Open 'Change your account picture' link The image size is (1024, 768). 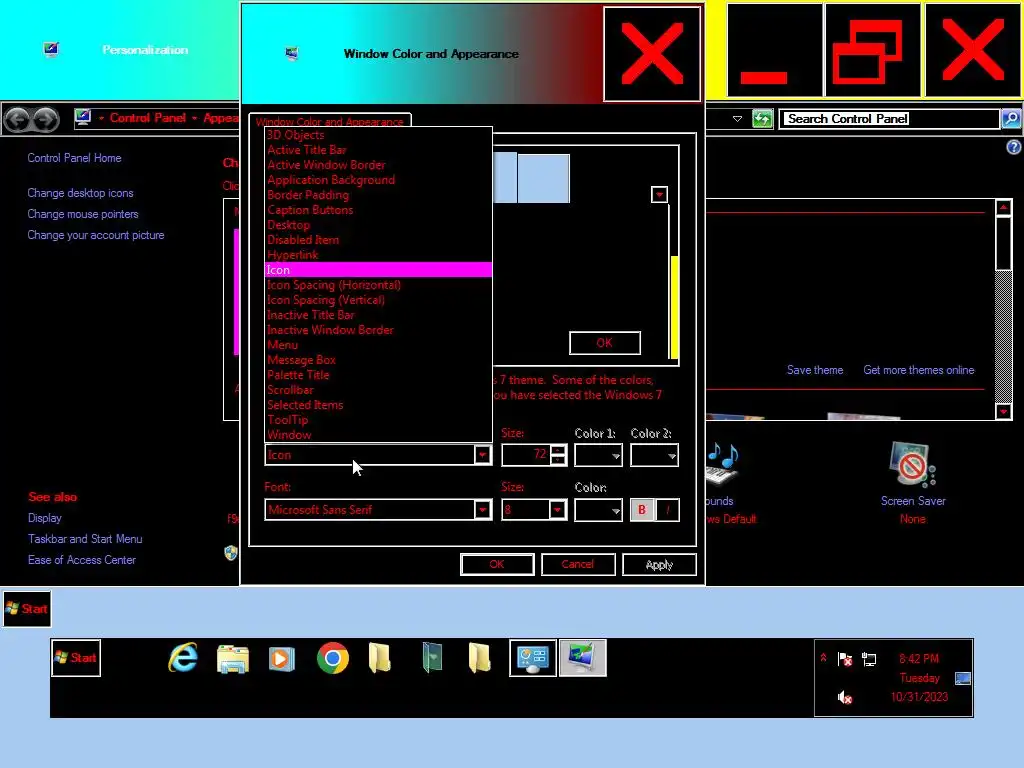point(96,235)
